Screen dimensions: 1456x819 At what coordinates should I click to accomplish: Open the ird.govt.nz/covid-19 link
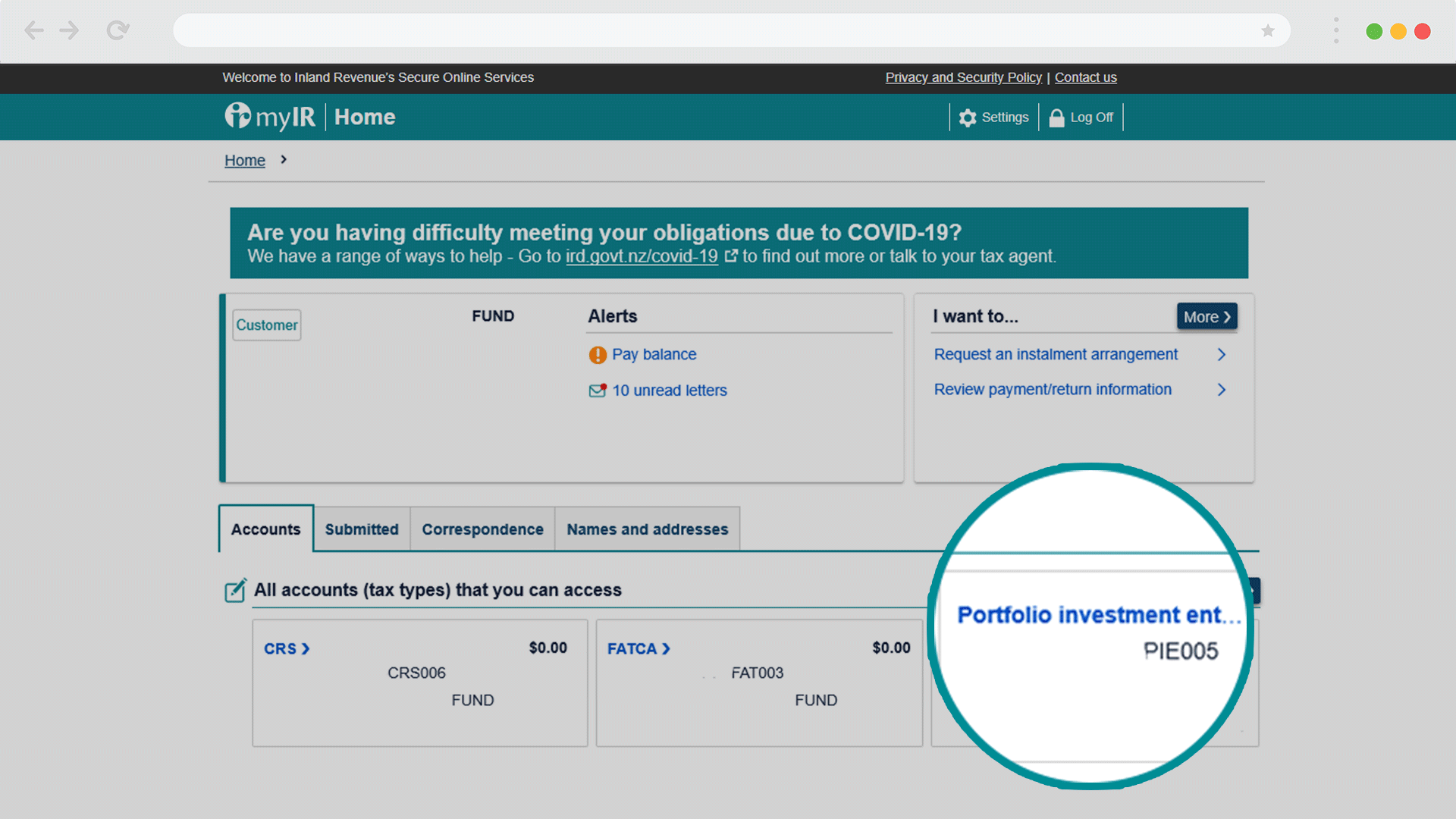click(642, 256)
